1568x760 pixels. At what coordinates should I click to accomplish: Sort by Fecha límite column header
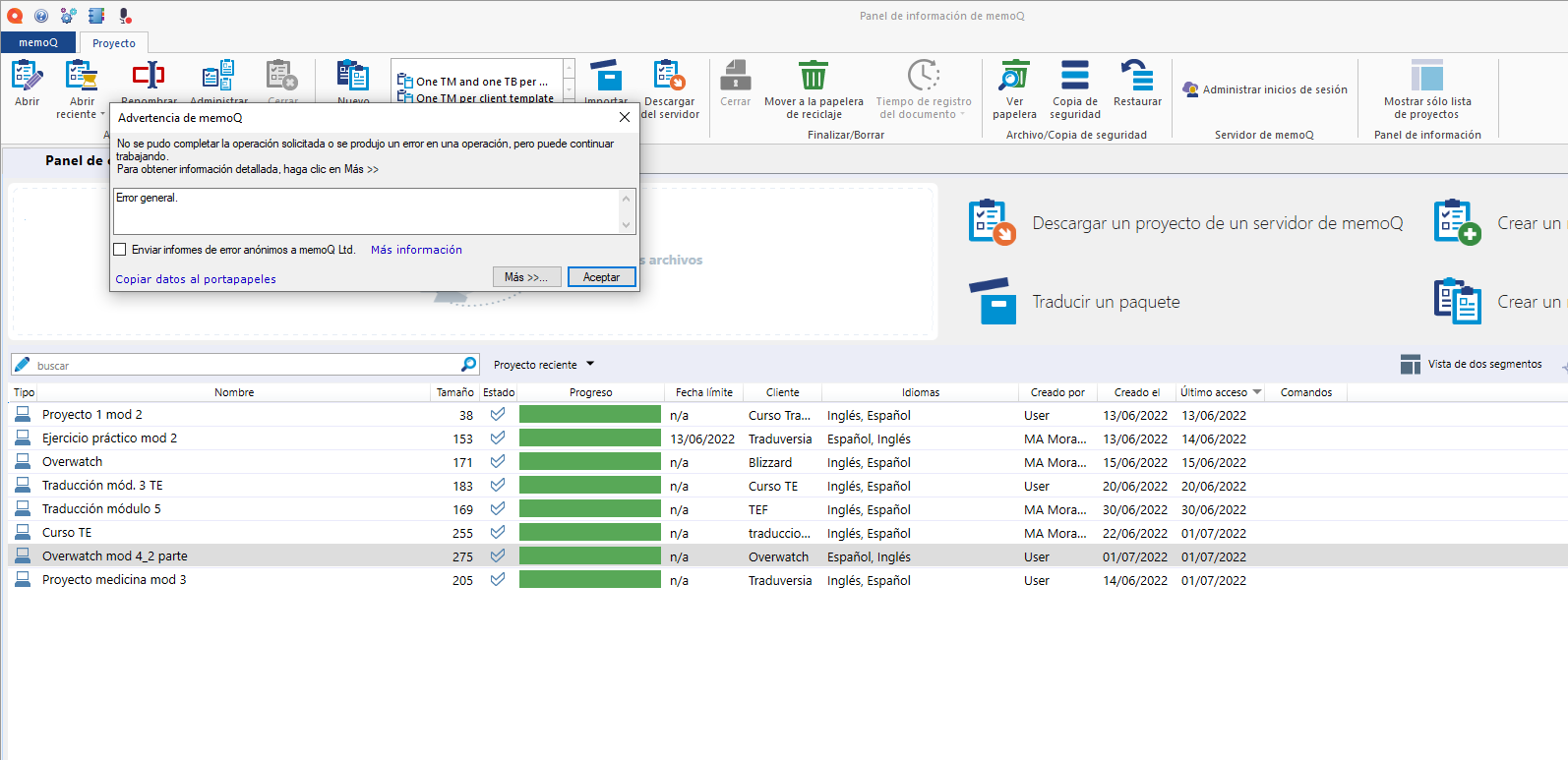[704, 392]
